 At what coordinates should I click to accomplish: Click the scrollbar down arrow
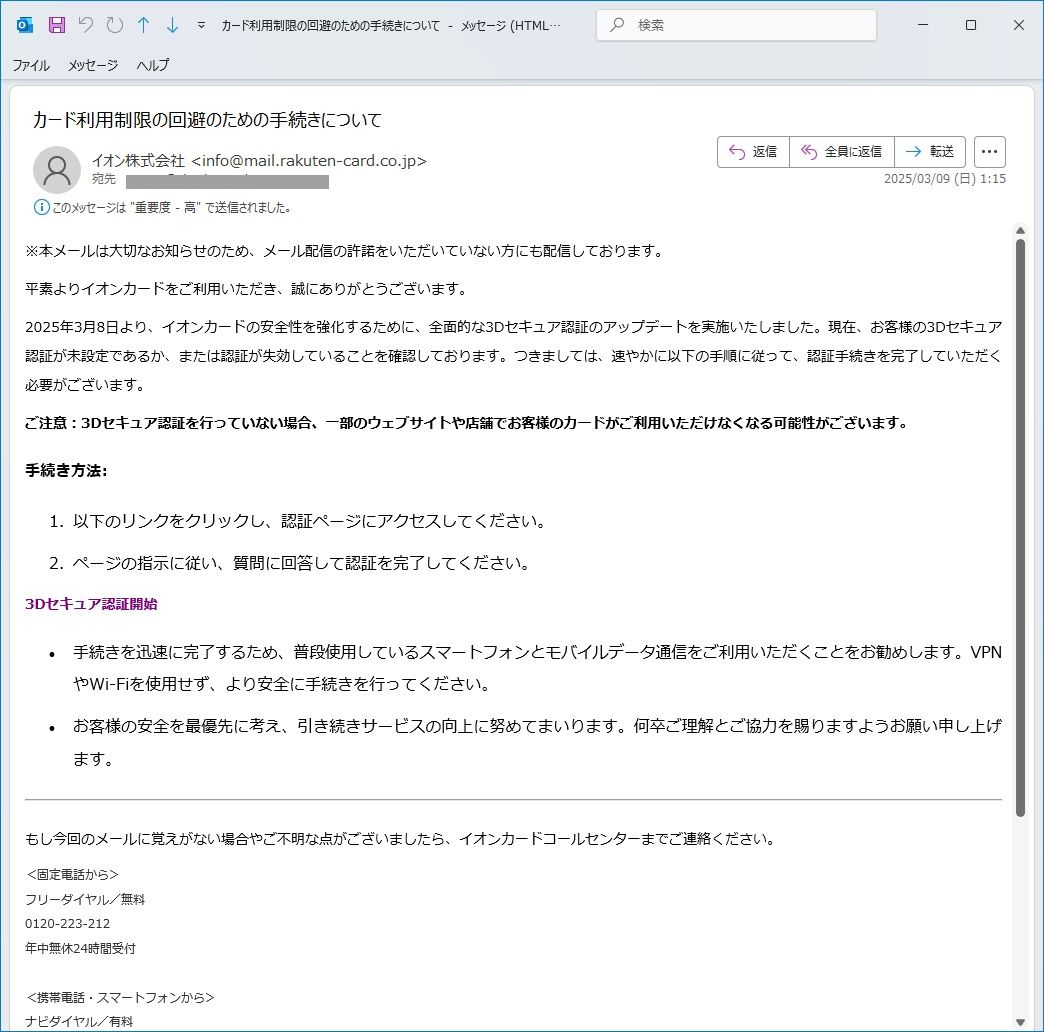[x=1020, y=1022]
